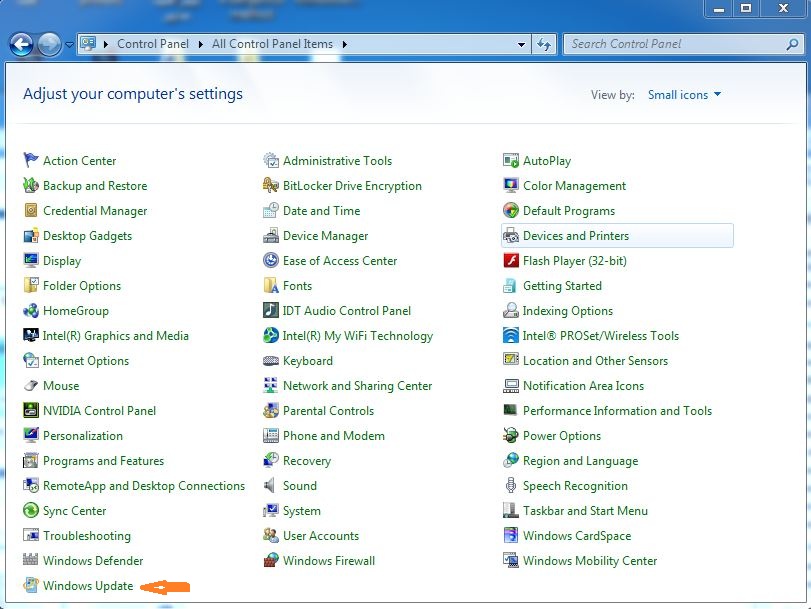The width and height of the screenshot is (811, 609).
Task: Open Internet Options link
Action: [86, 361]
